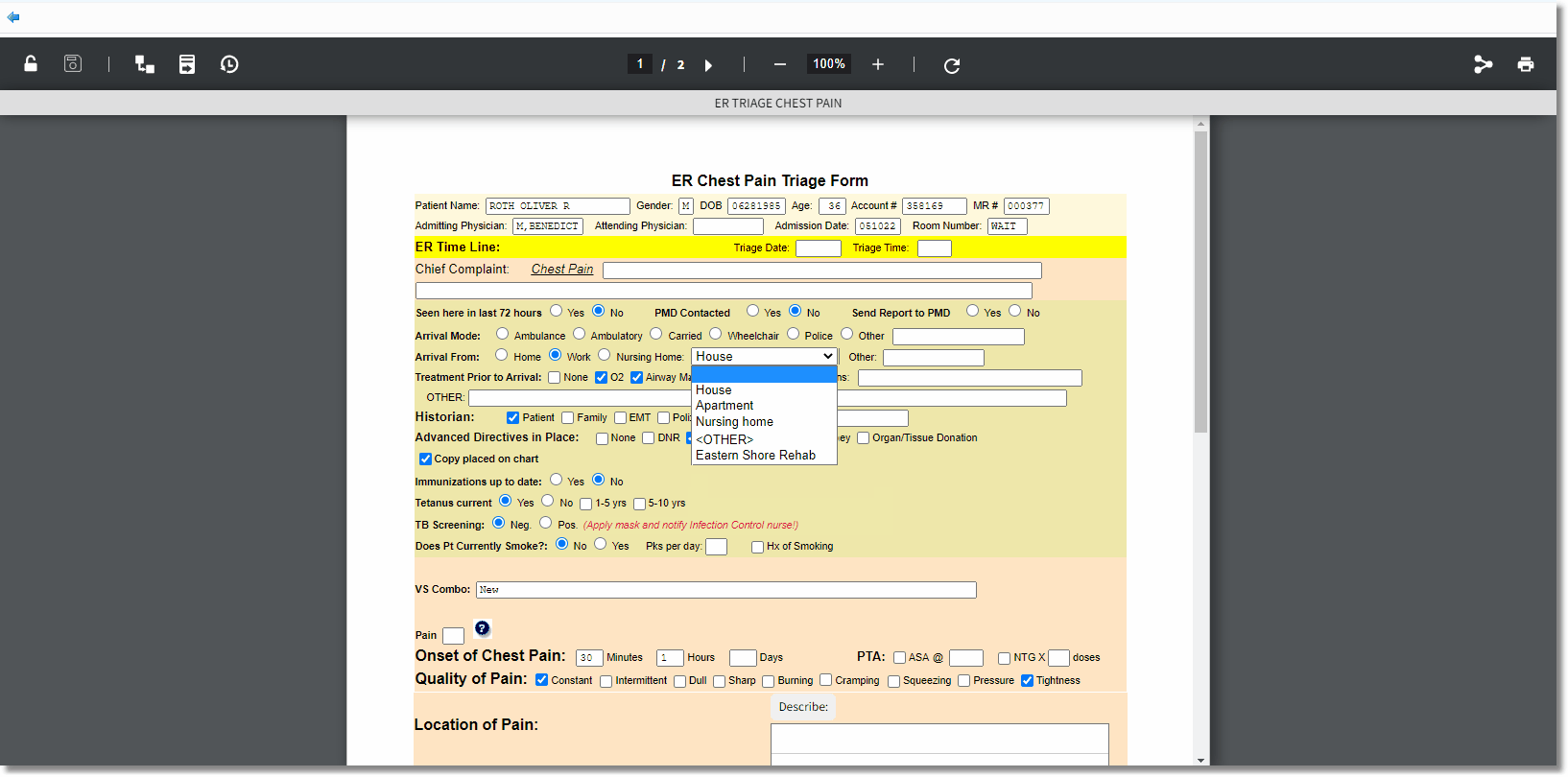The width and height of the screenshot is (1568, 777).
Task: Check None for Treatment Prior to Arrival
Action: [555, 378]
